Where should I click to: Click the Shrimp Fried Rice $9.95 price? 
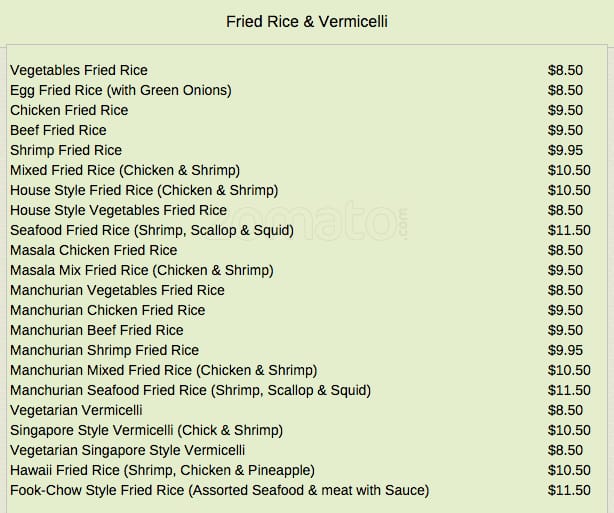point(565,150)
